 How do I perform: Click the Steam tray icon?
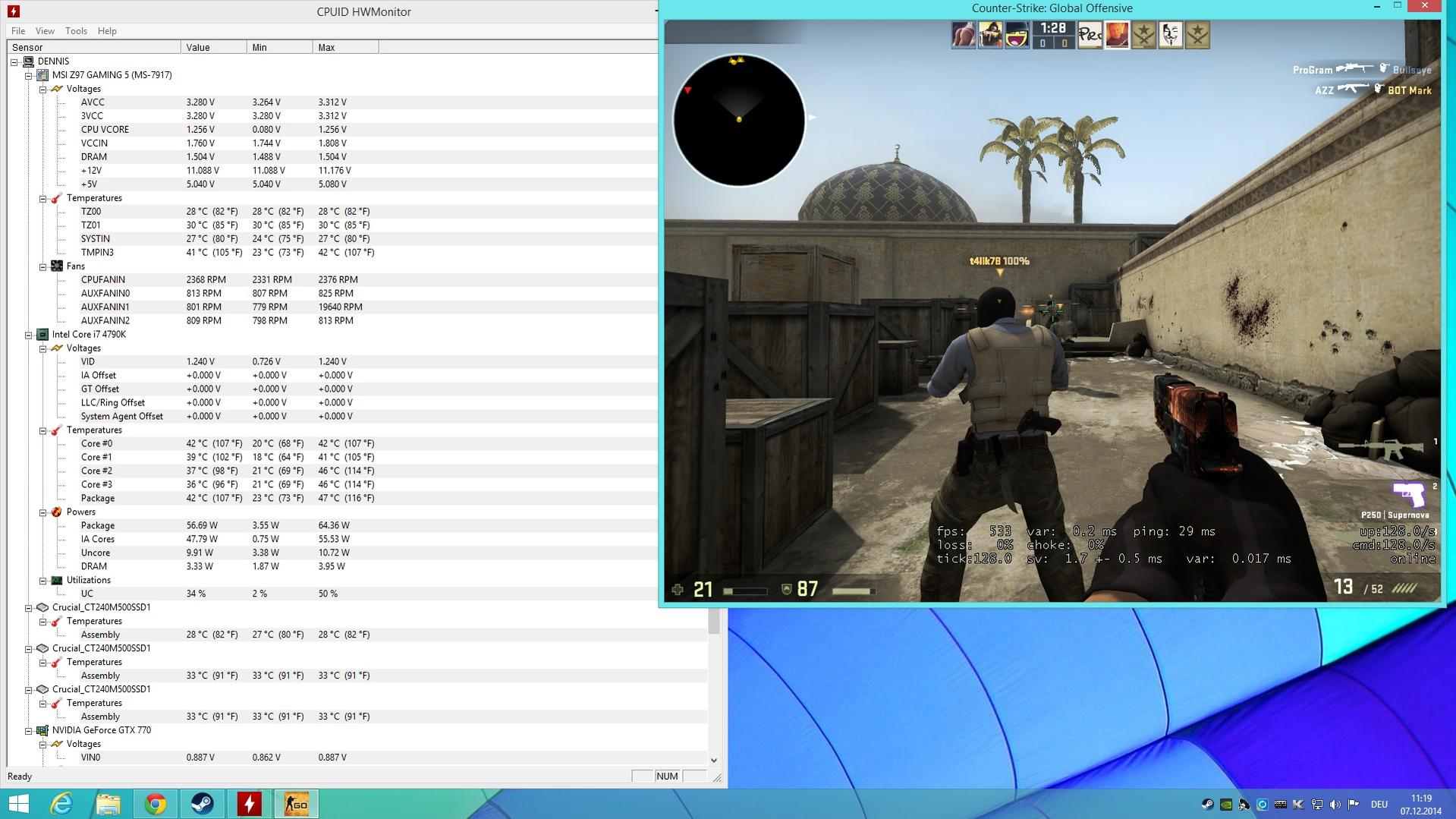click(x=1207, y=804)
